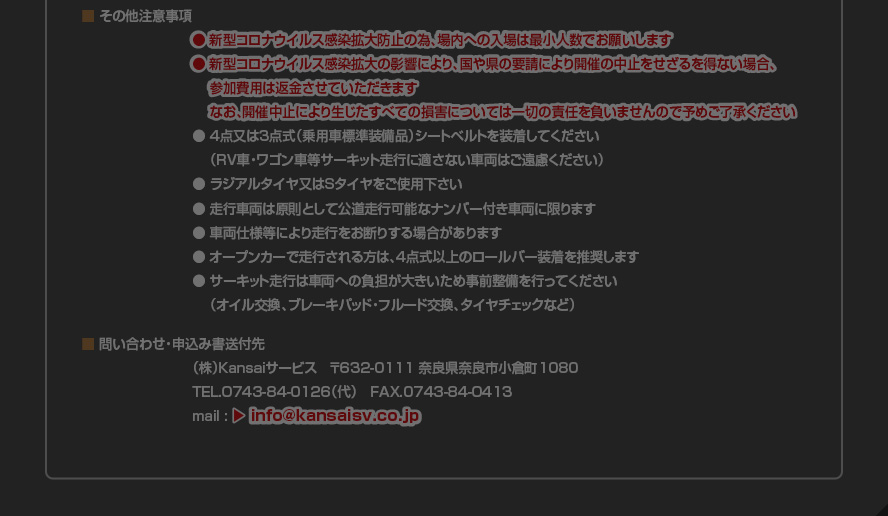Click the gray bullet beside 車両仕様等 item
The width and height of the screenshot is (888, 516).
pos(199,232)
